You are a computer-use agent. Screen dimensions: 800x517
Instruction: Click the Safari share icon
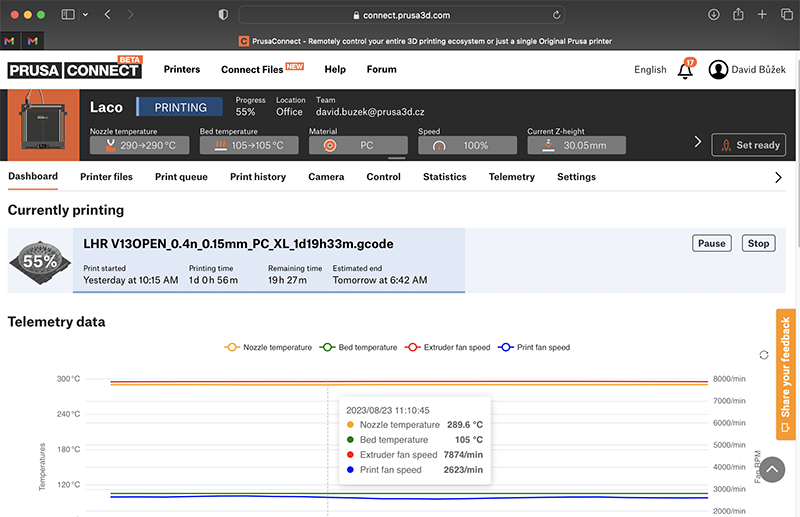click(x=738, y=14)
